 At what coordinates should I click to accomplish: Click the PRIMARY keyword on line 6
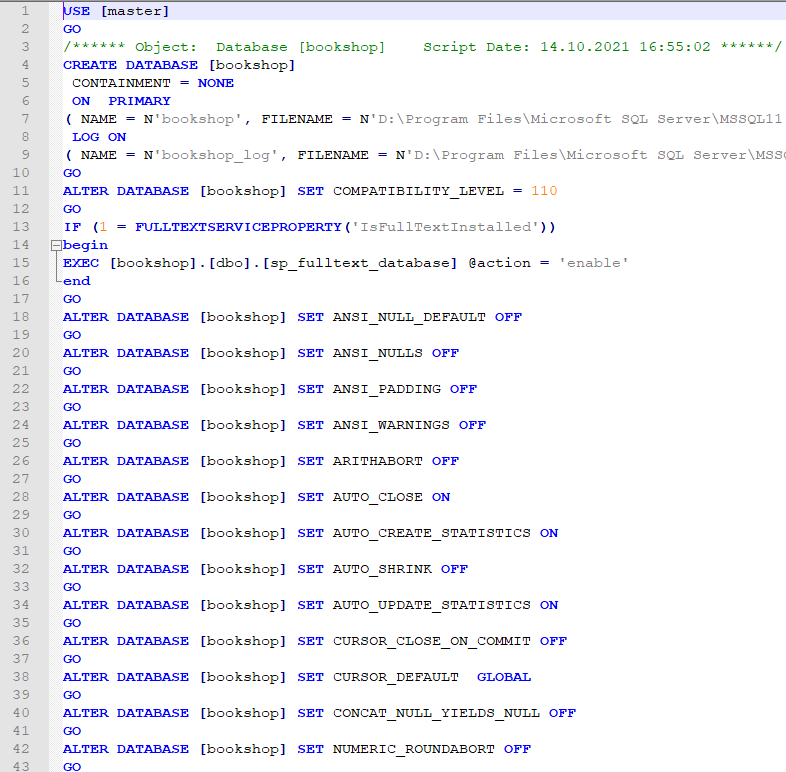pyautogui.click(x=140, y=101)
